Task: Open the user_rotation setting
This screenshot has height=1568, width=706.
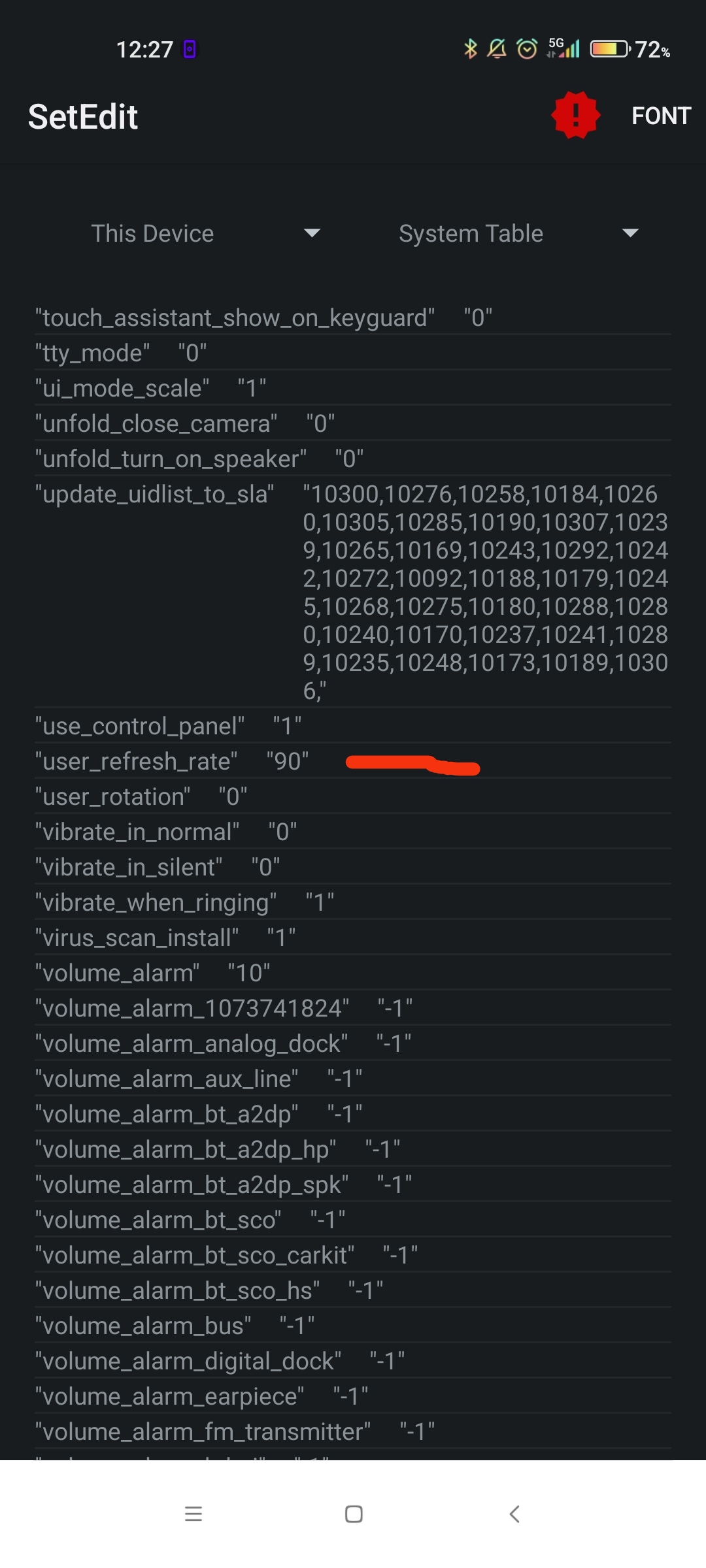Action: pos(353,796)
